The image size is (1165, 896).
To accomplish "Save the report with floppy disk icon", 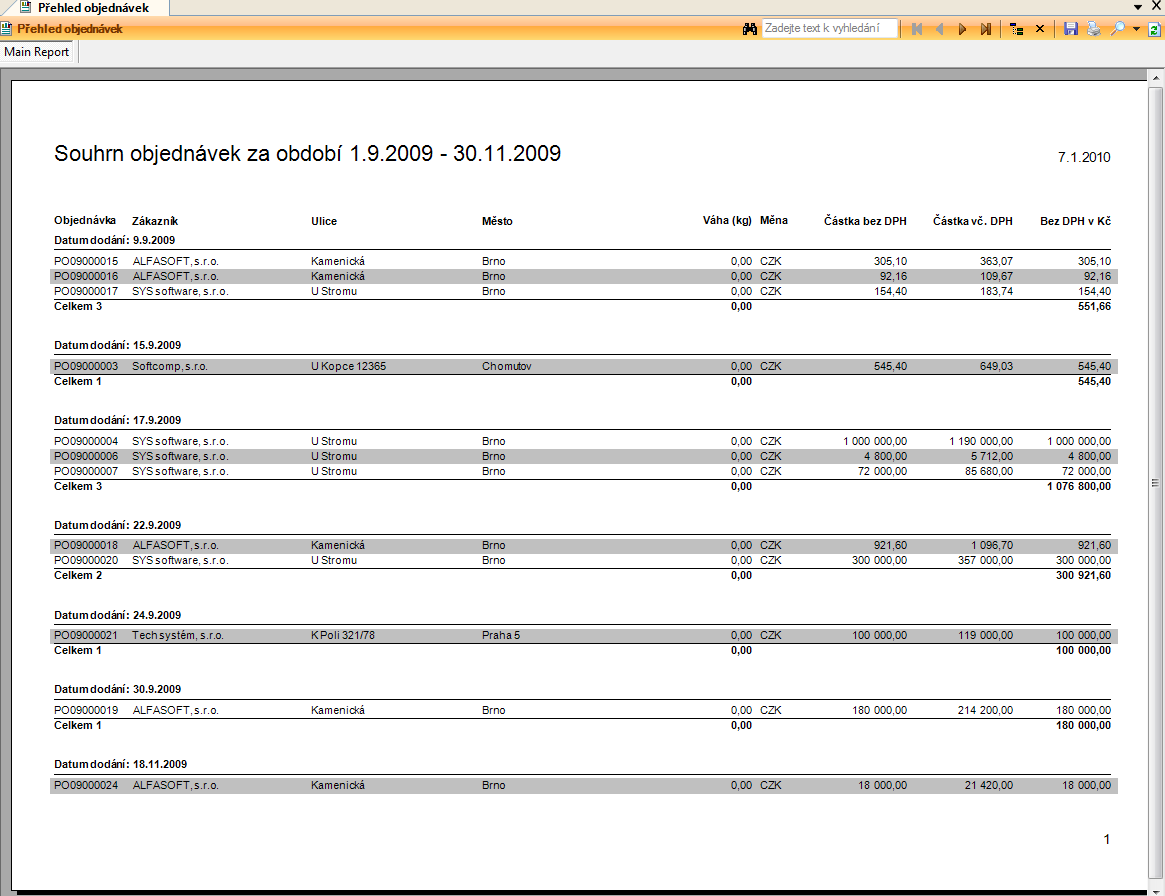I will coord(1070,29).
